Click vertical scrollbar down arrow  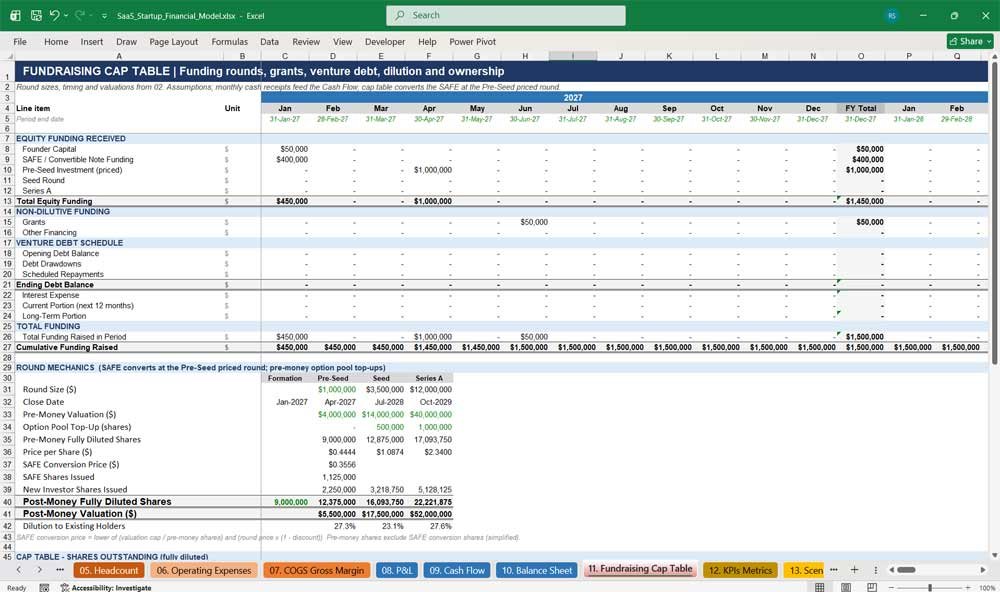click(x=994, y=556)
